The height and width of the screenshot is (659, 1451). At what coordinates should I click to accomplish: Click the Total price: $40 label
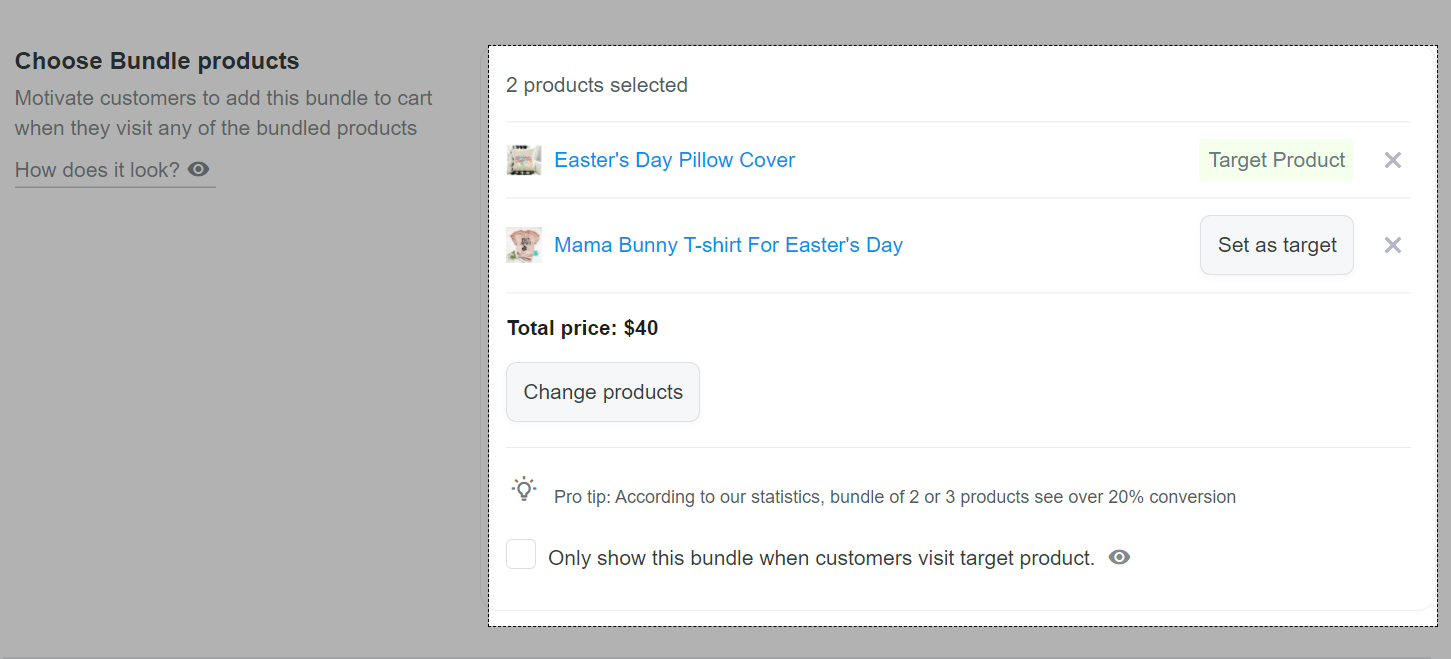[x=582, y=328]
